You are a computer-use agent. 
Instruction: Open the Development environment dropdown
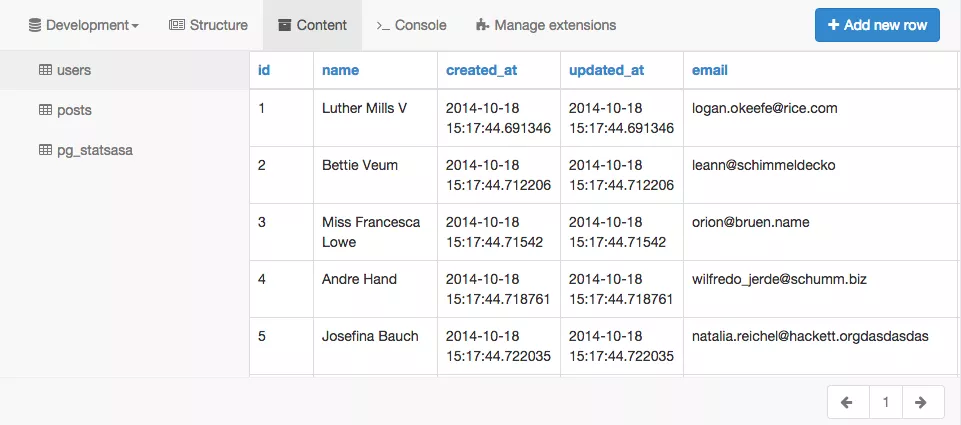click(84, 25)
